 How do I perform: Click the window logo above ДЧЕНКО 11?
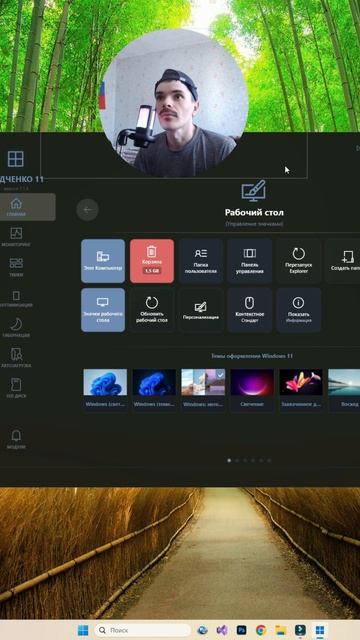click(16, 159)
